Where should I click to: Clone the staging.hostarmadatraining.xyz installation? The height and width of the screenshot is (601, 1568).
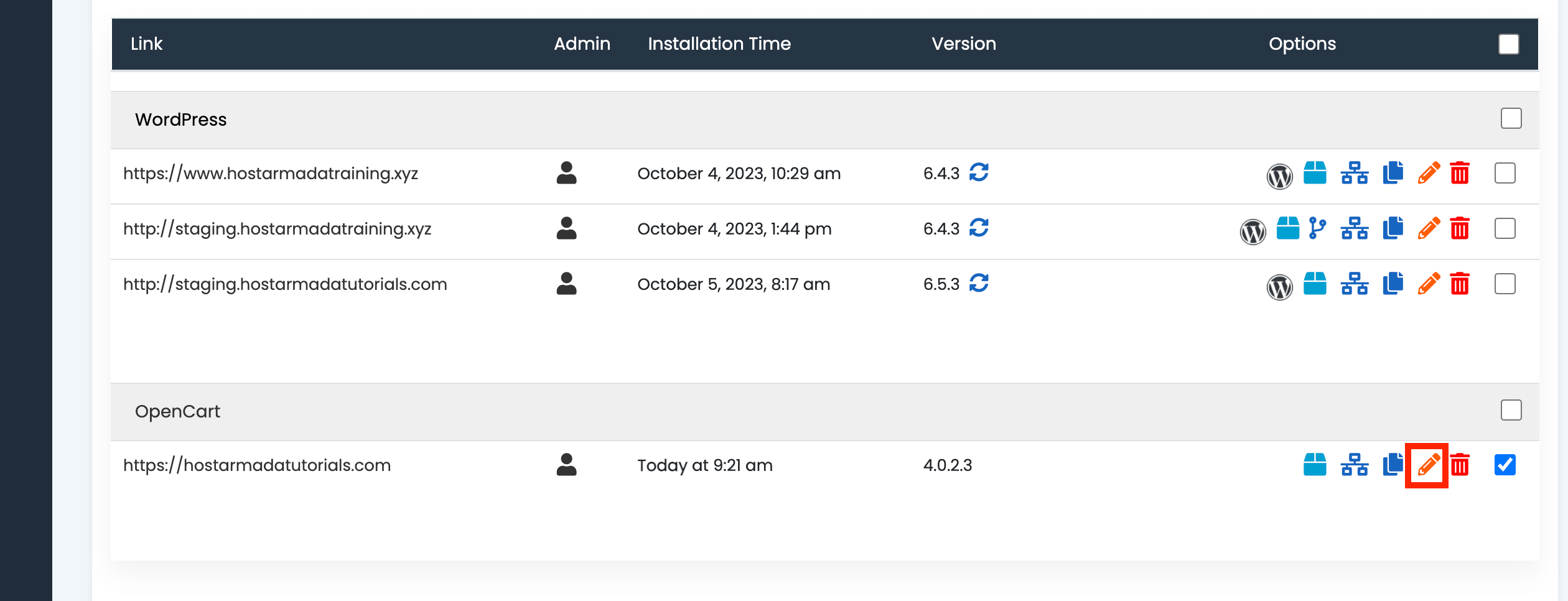[x=1393, y=228]
